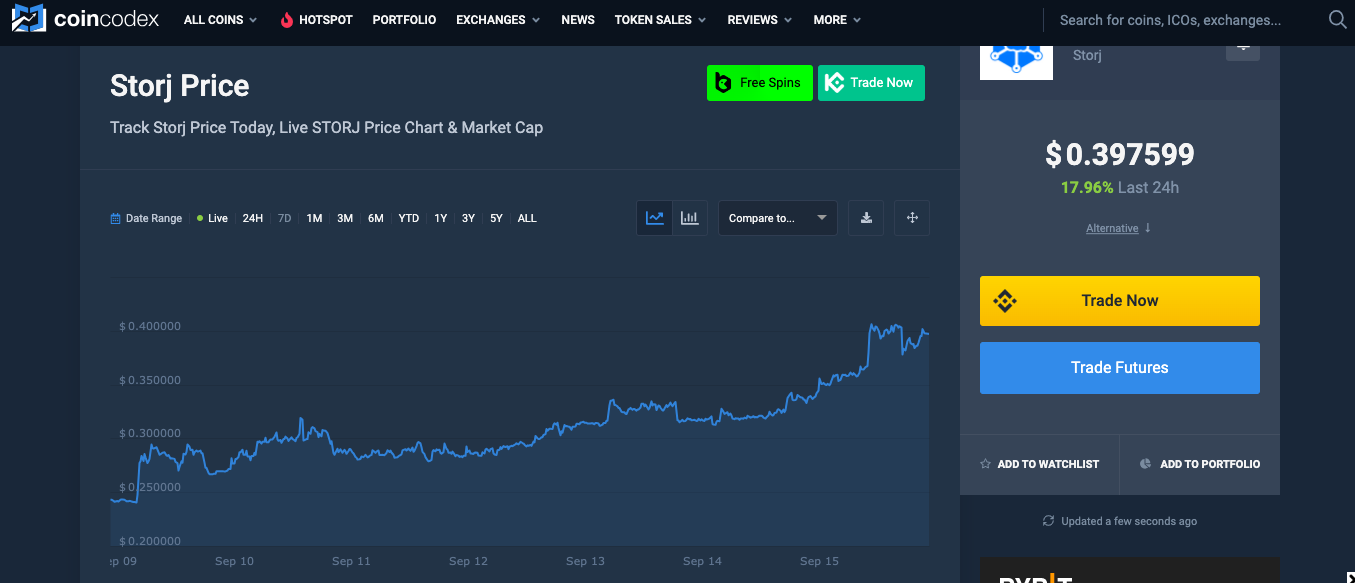The image size is (1355, 583).
Task: Click the Storj Price heading
Action: click(x=180, y=86)
